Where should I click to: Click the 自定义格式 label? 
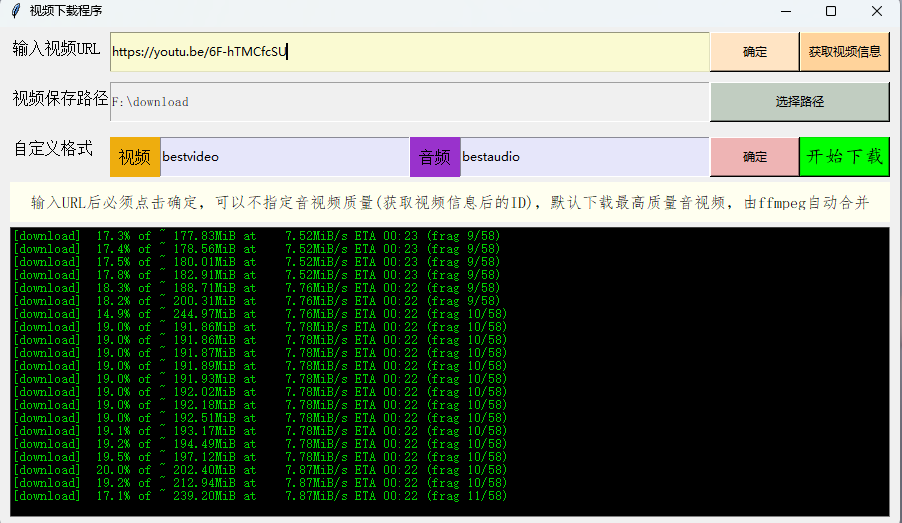tap(53, 148)
